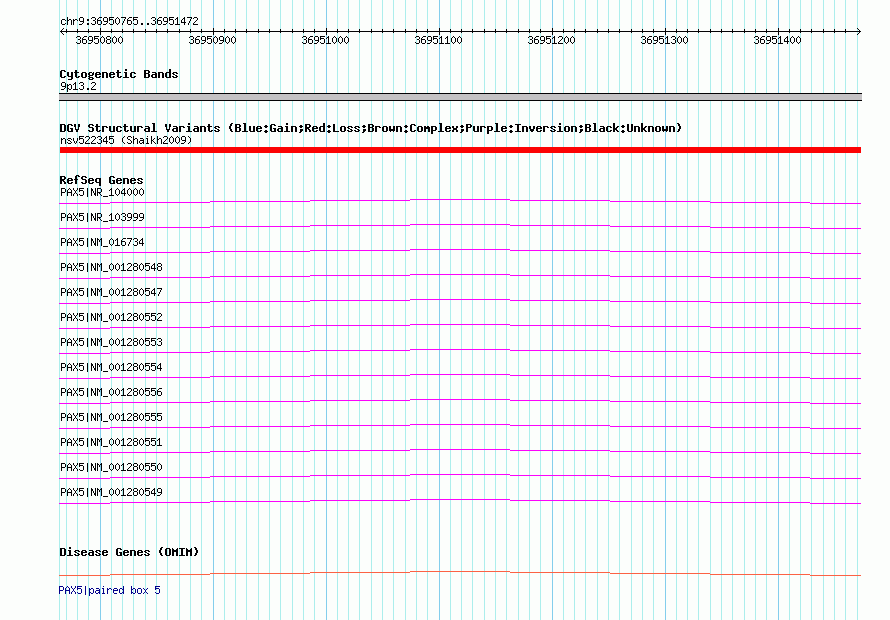
Task: Click ruler position 36951100
Action: (438, 40)
